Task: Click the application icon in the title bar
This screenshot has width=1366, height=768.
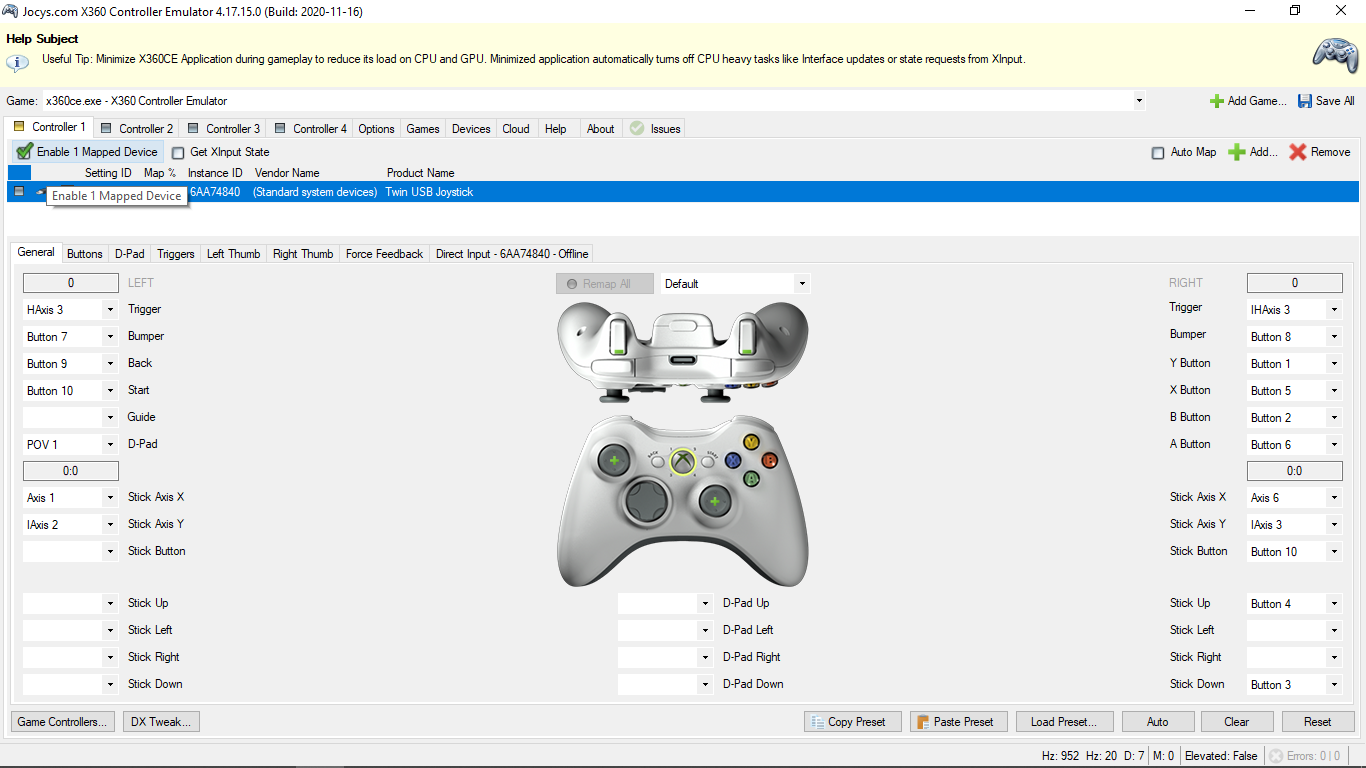Action: [x=10, y=11]
